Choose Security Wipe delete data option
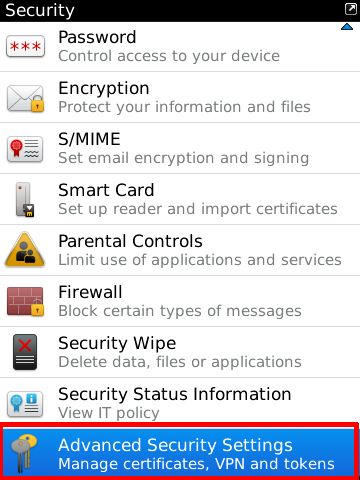 [x=180, y=352]
